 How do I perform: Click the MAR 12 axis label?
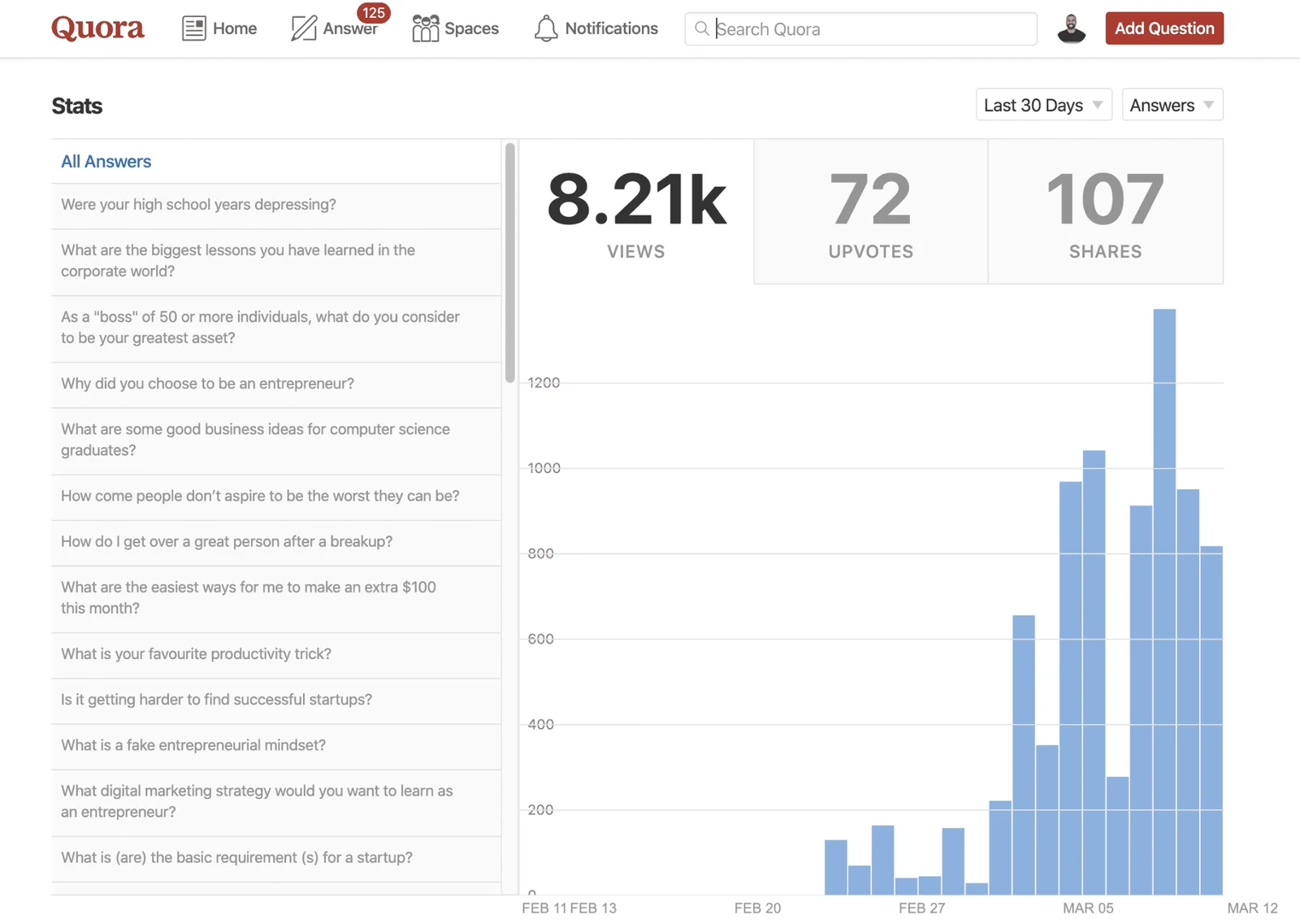tap(1252, 908)
